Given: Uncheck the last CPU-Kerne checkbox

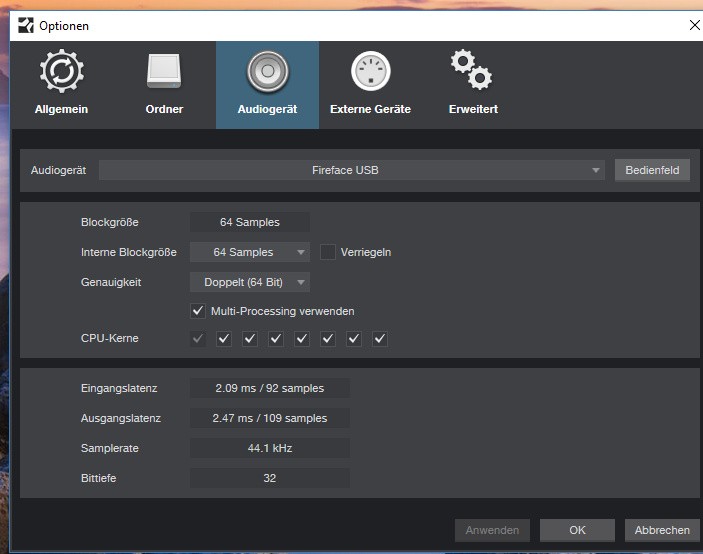Looking at the screenshot, I should pyautogui.click(x=380, y=339).
